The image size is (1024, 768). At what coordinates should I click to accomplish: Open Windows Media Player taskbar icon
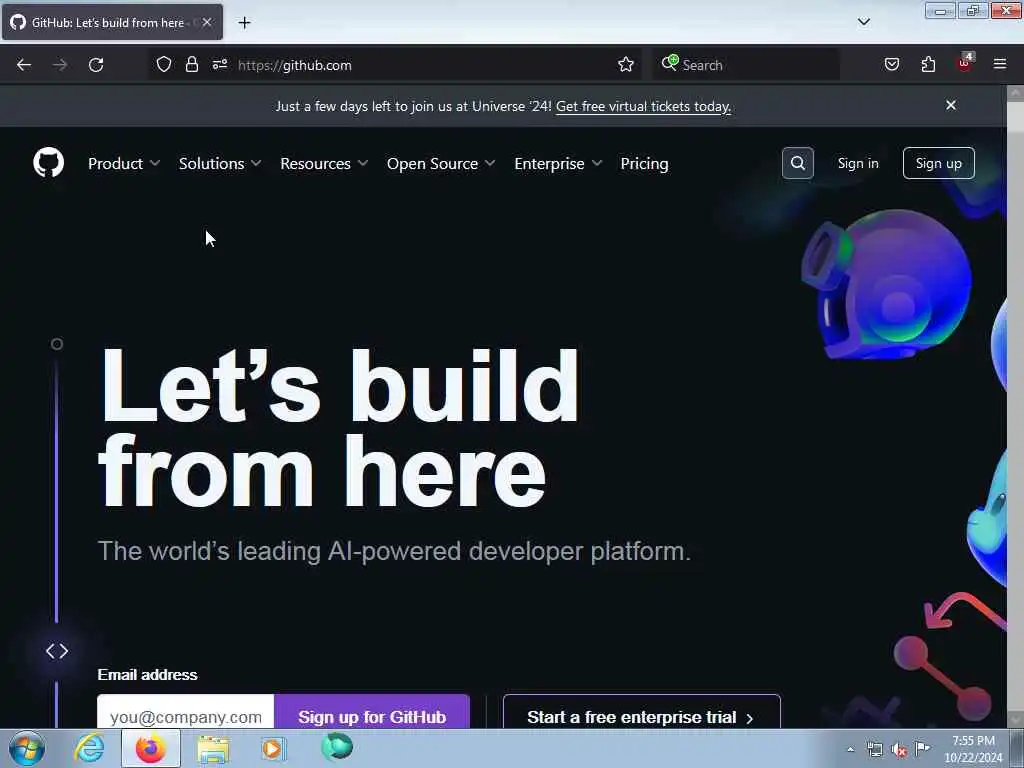pos(274,748)
